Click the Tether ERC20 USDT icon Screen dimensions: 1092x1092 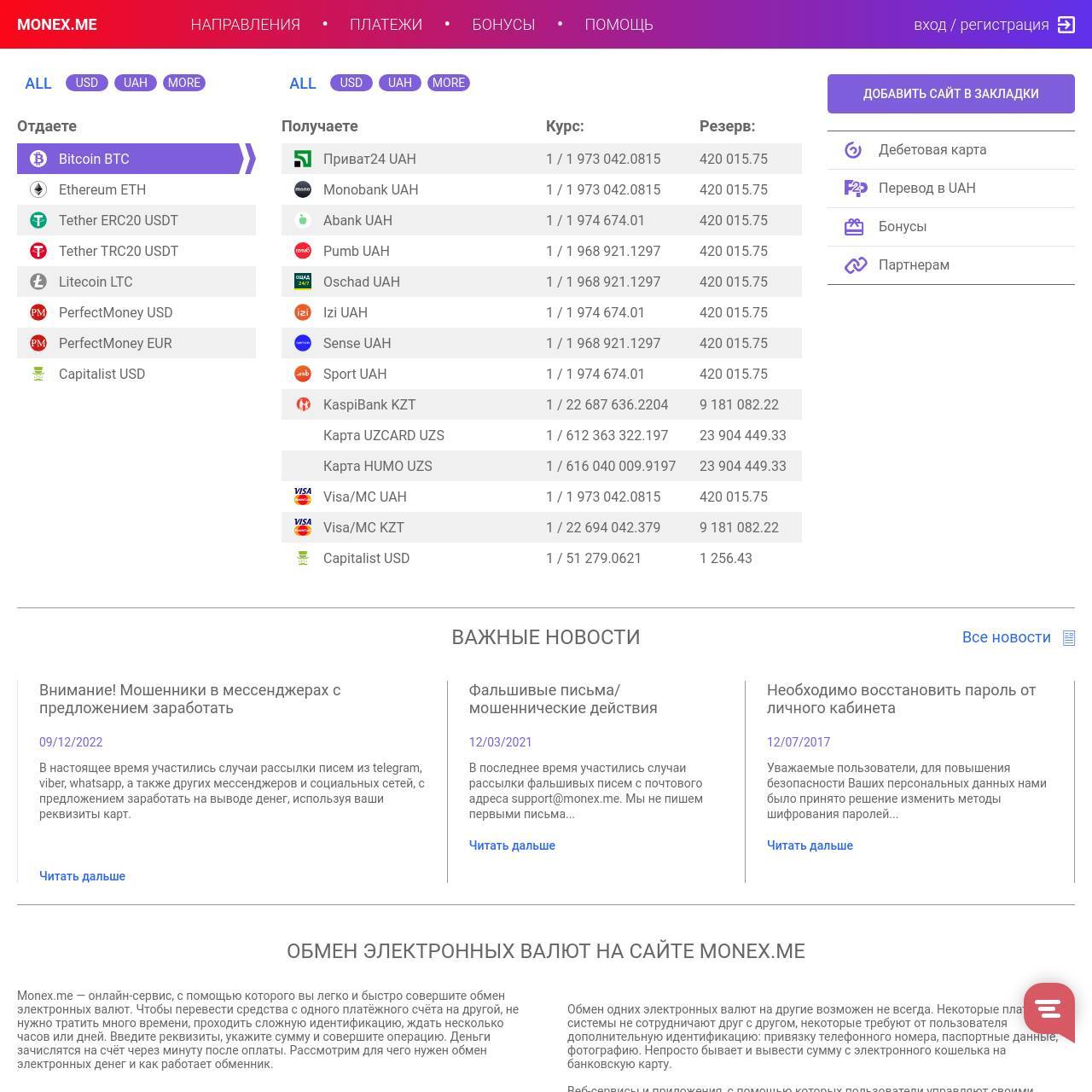[38, 220]
